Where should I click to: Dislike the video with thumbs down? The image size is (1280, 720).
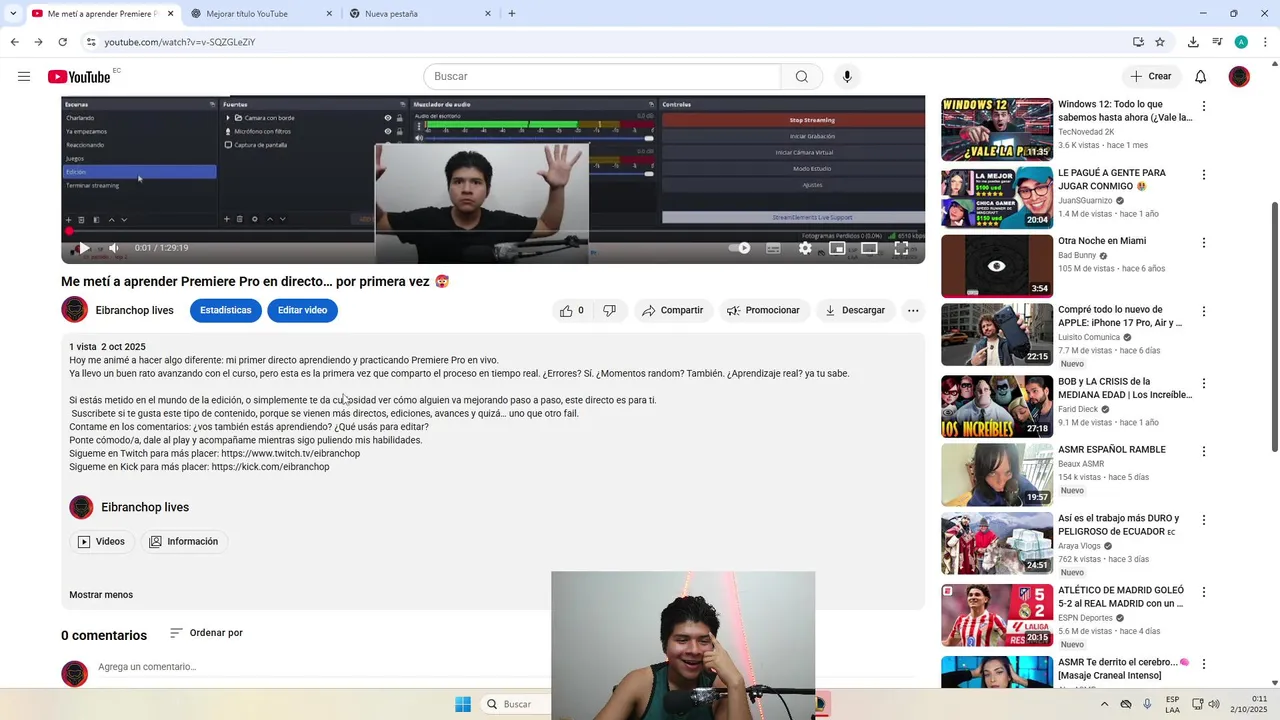(609, 311)
